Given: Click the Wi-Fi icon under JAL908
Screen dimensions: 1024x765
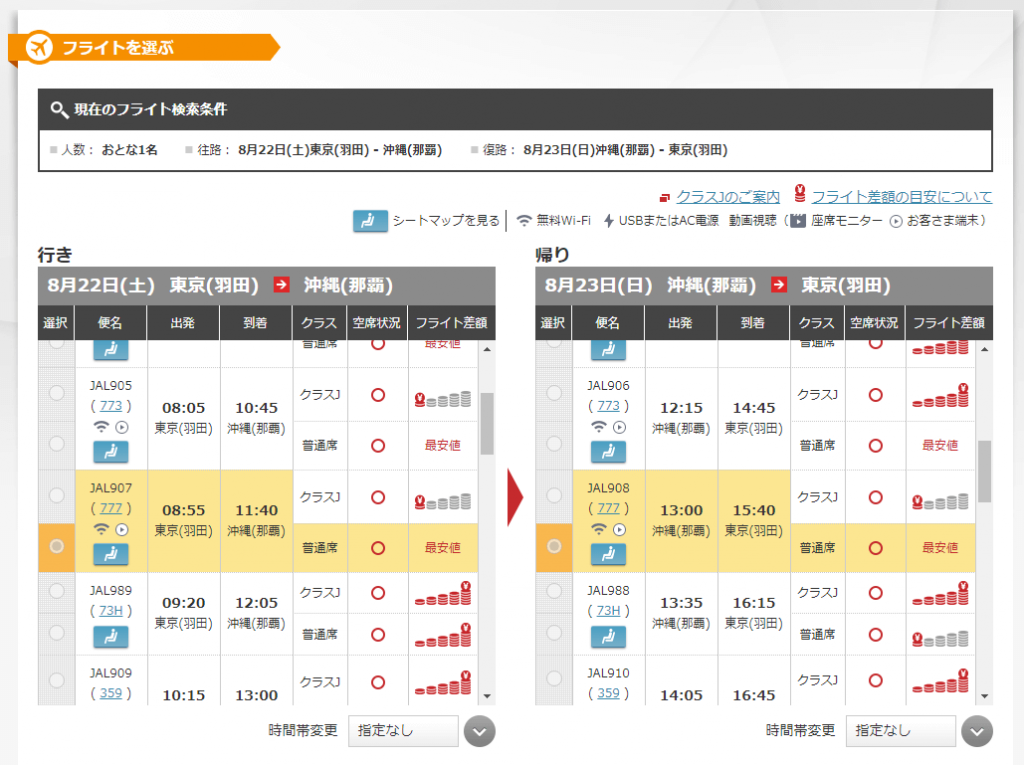Looking at the screenshot, I should pos(598,530).
